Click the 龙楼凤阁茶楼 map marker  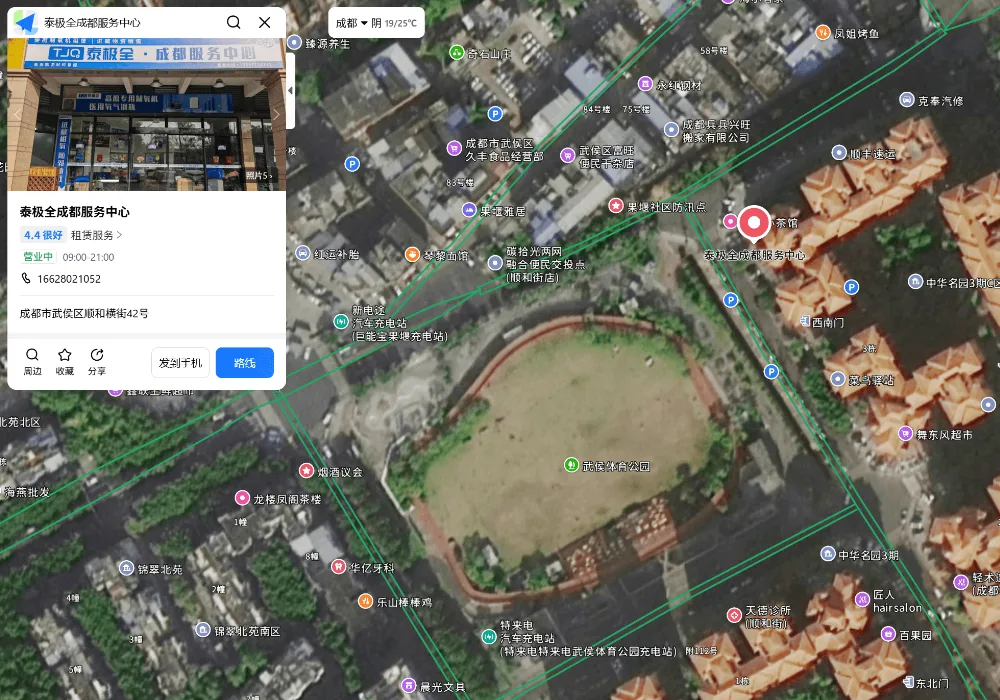[x=242, y=498]
